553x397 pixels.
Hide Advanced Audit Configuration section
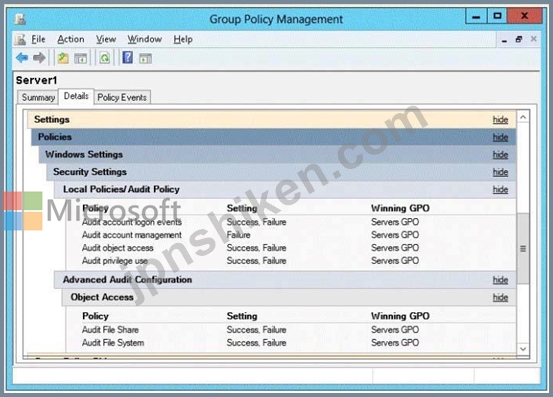[500, 280]
